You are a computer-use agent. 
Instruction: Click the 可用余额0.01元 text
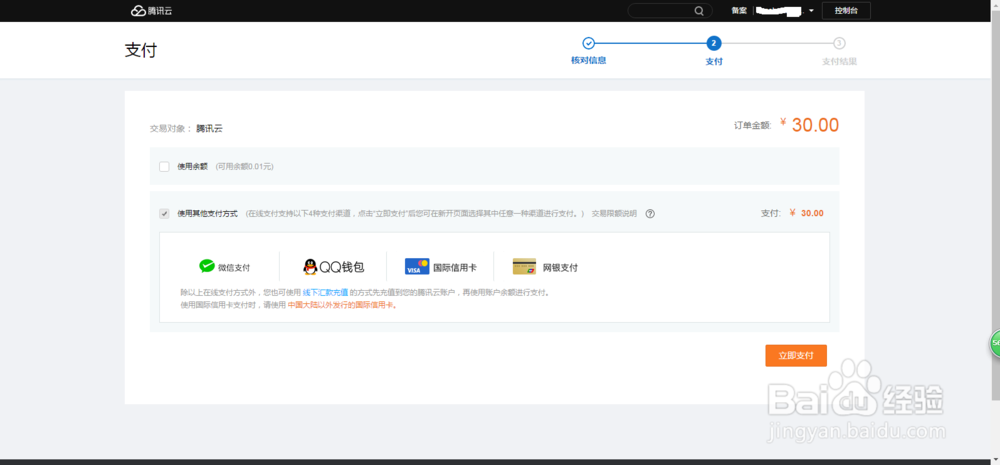pos(244,166)
